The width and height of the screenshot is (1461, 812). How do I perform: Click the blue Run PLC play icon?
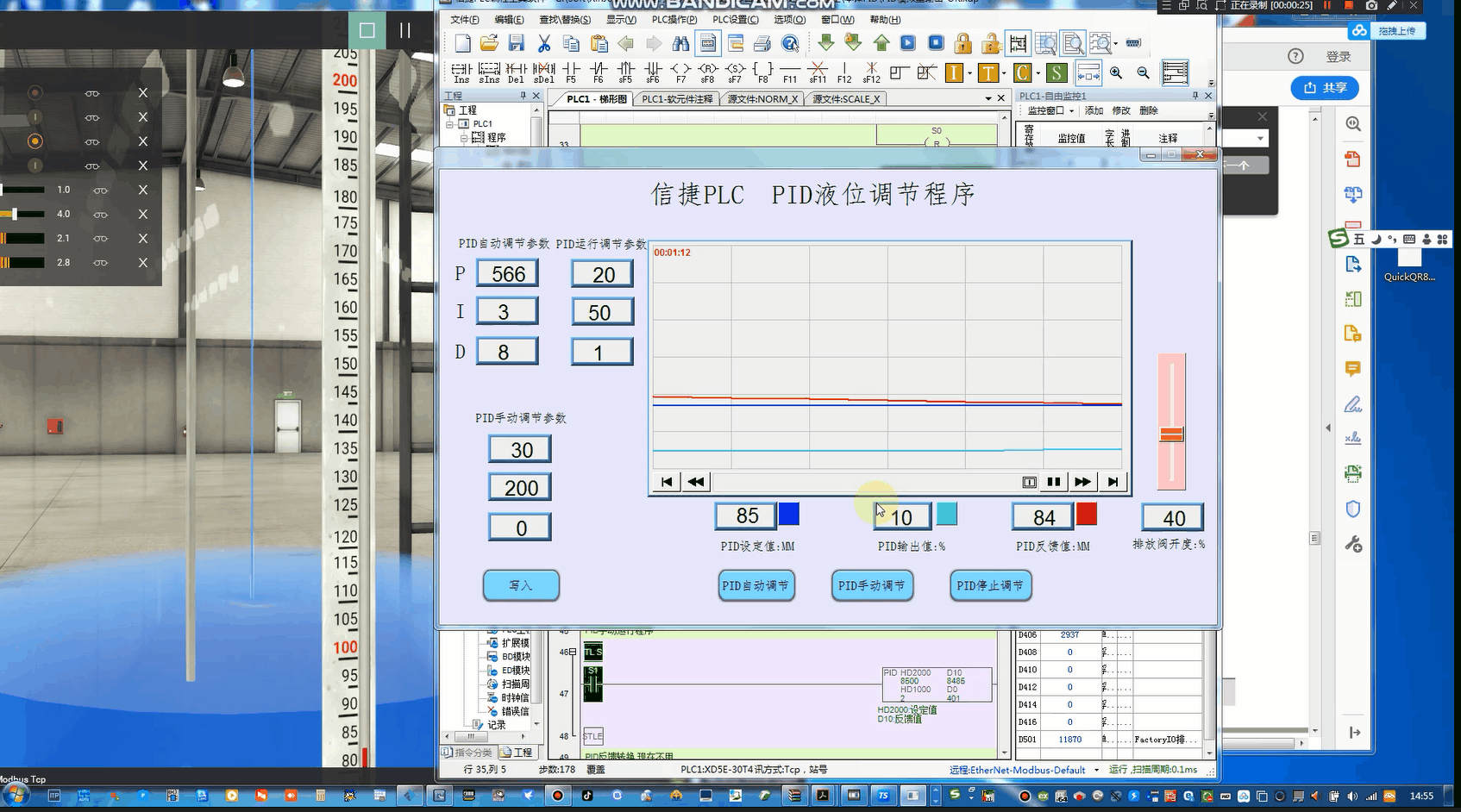[x=908, y=43]
